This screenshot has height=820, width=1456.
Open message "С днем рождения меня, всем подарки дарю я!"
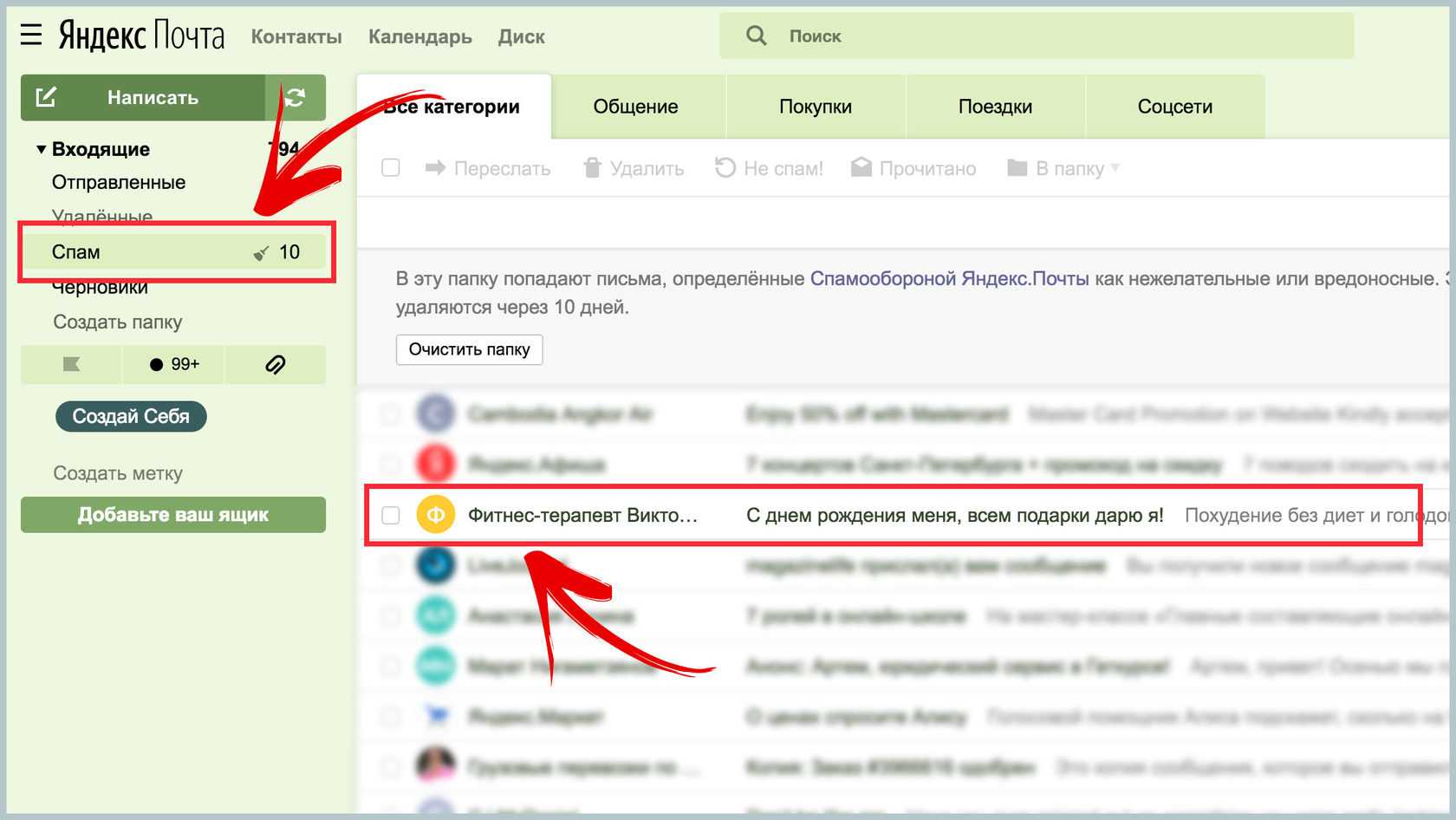coord(955,515)
